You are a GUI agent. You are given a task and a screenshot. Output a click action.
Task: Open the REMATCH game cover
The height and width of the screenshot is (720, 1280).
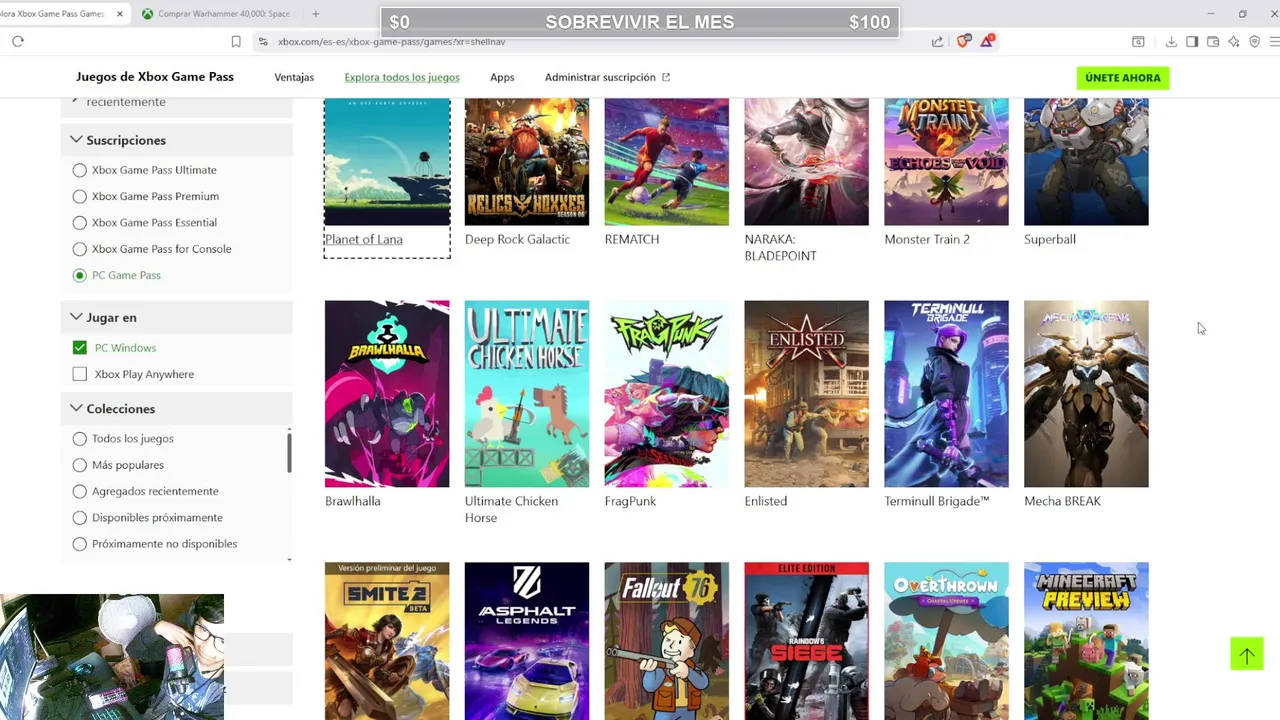point(667,162)
